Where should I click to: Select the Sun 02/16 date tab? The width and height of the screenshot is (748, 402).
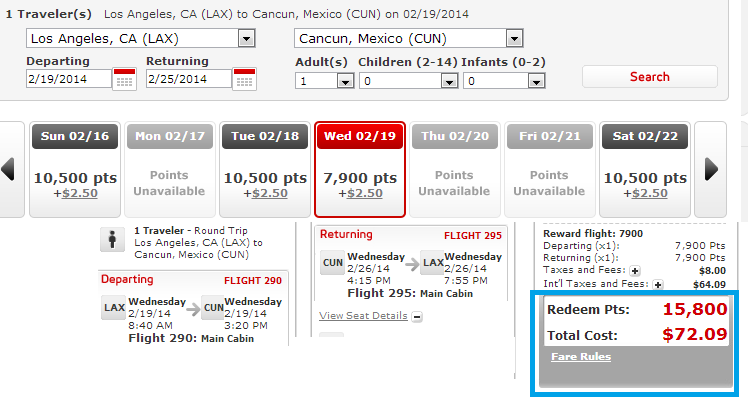click(x=75, y=169)
